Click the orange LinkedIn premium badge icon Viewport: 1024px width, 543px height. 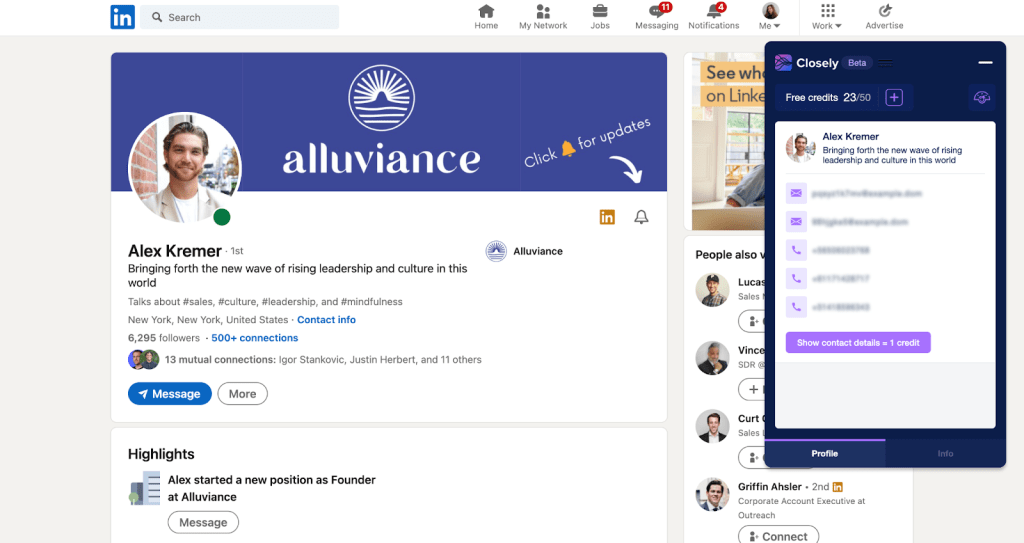tap(607, 217)
